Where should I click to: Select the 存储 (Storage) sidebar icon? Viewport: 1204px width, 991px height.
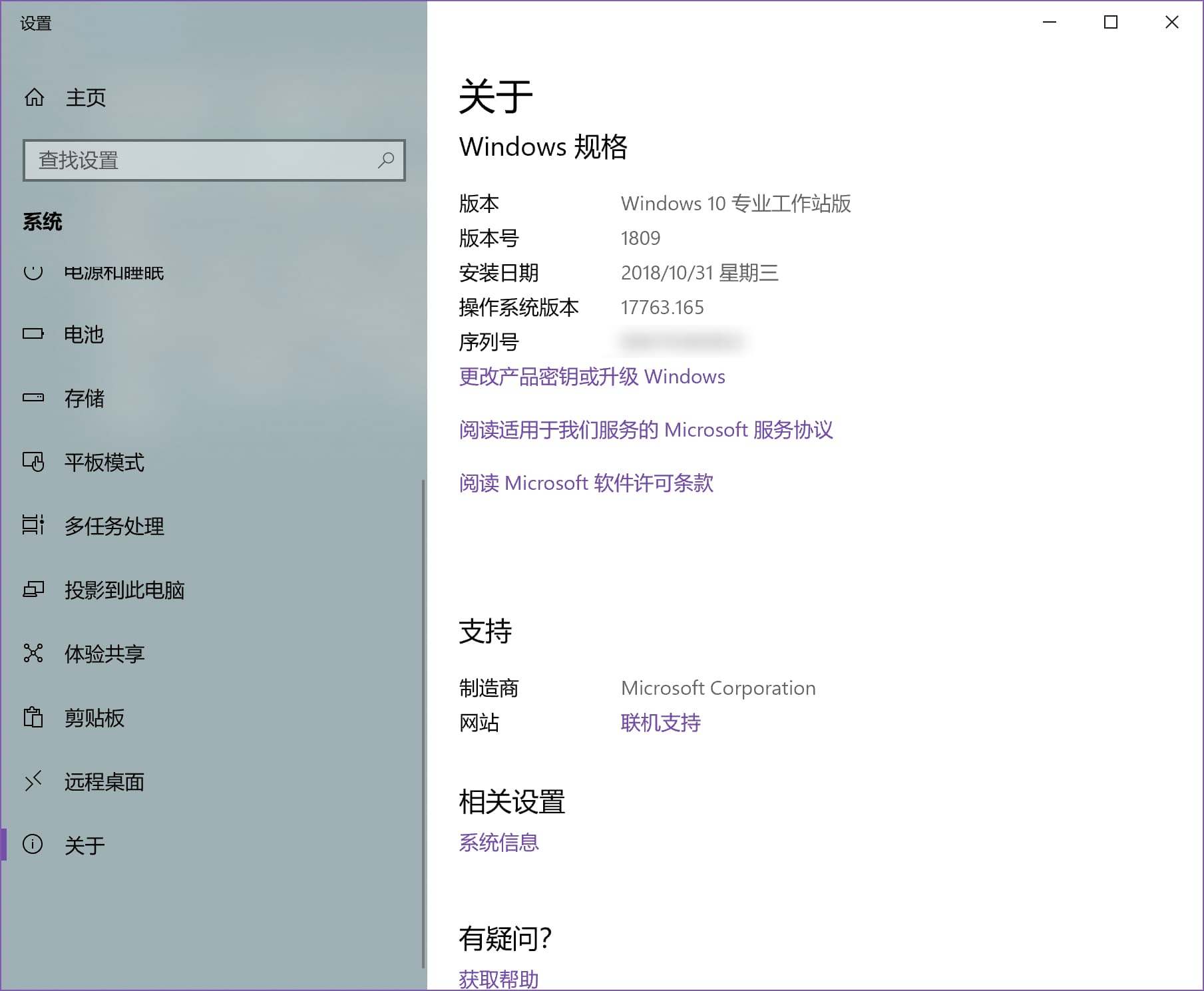[x=35, y=398]
